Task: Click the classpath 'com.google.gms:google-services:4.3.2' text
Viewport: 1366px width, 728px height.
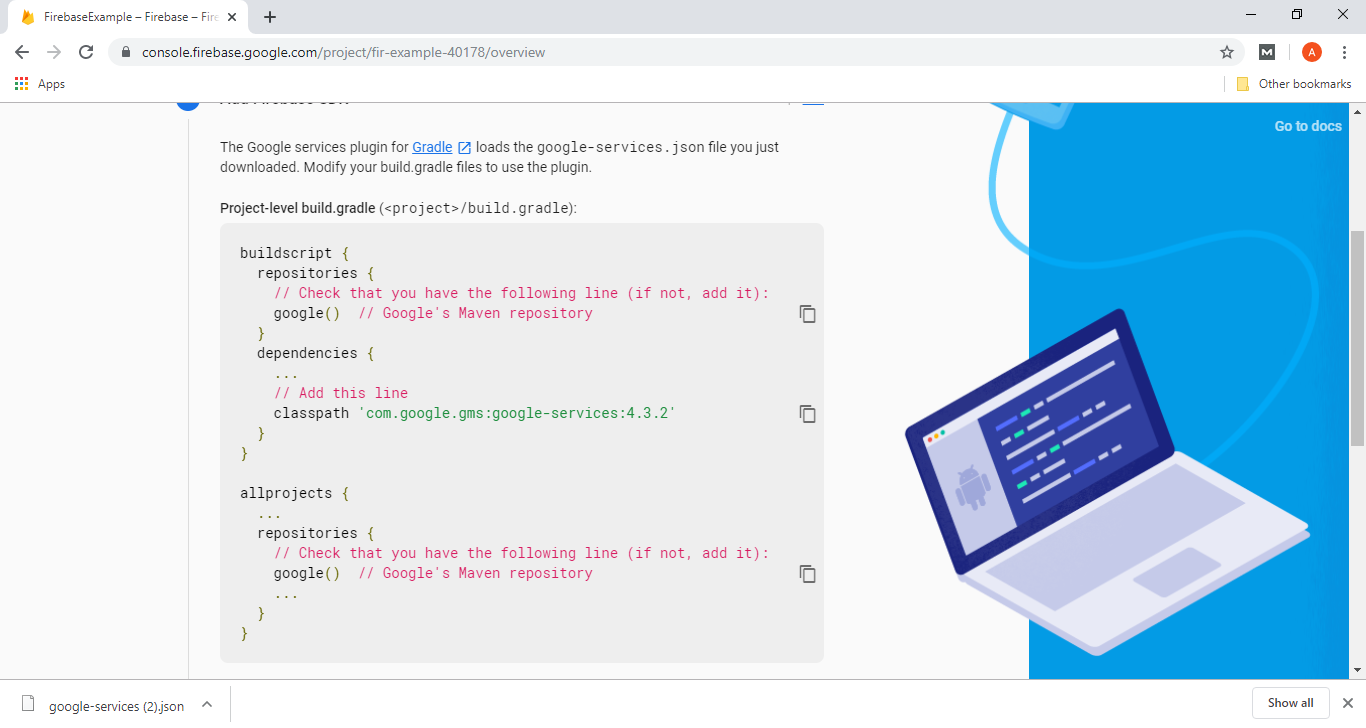Action: 475,413
